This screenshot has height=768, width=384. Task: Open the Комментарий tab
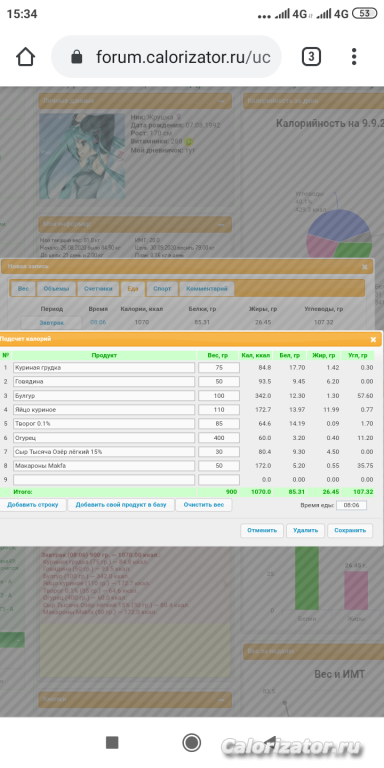point(207,288)
